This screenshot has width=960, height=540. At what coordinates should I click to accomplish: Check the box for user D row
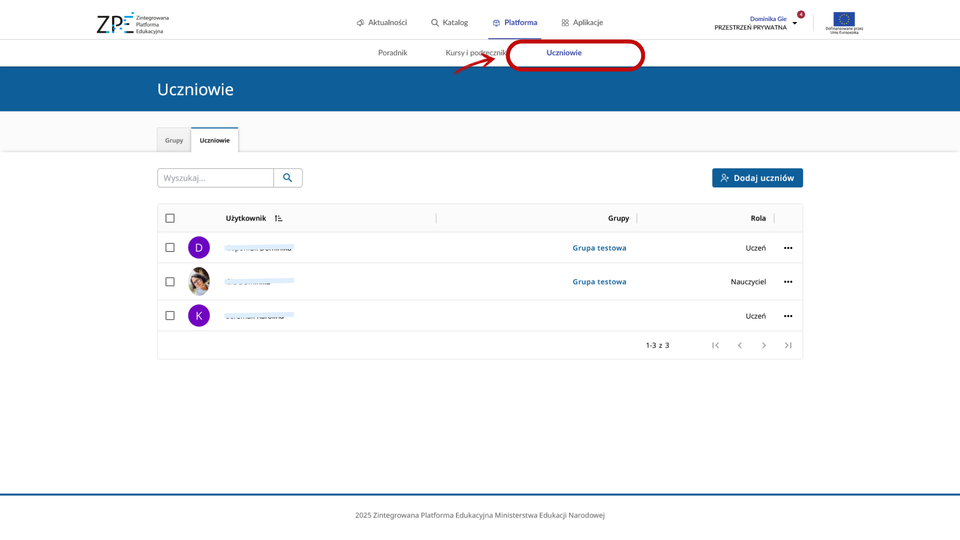(170, 248)
